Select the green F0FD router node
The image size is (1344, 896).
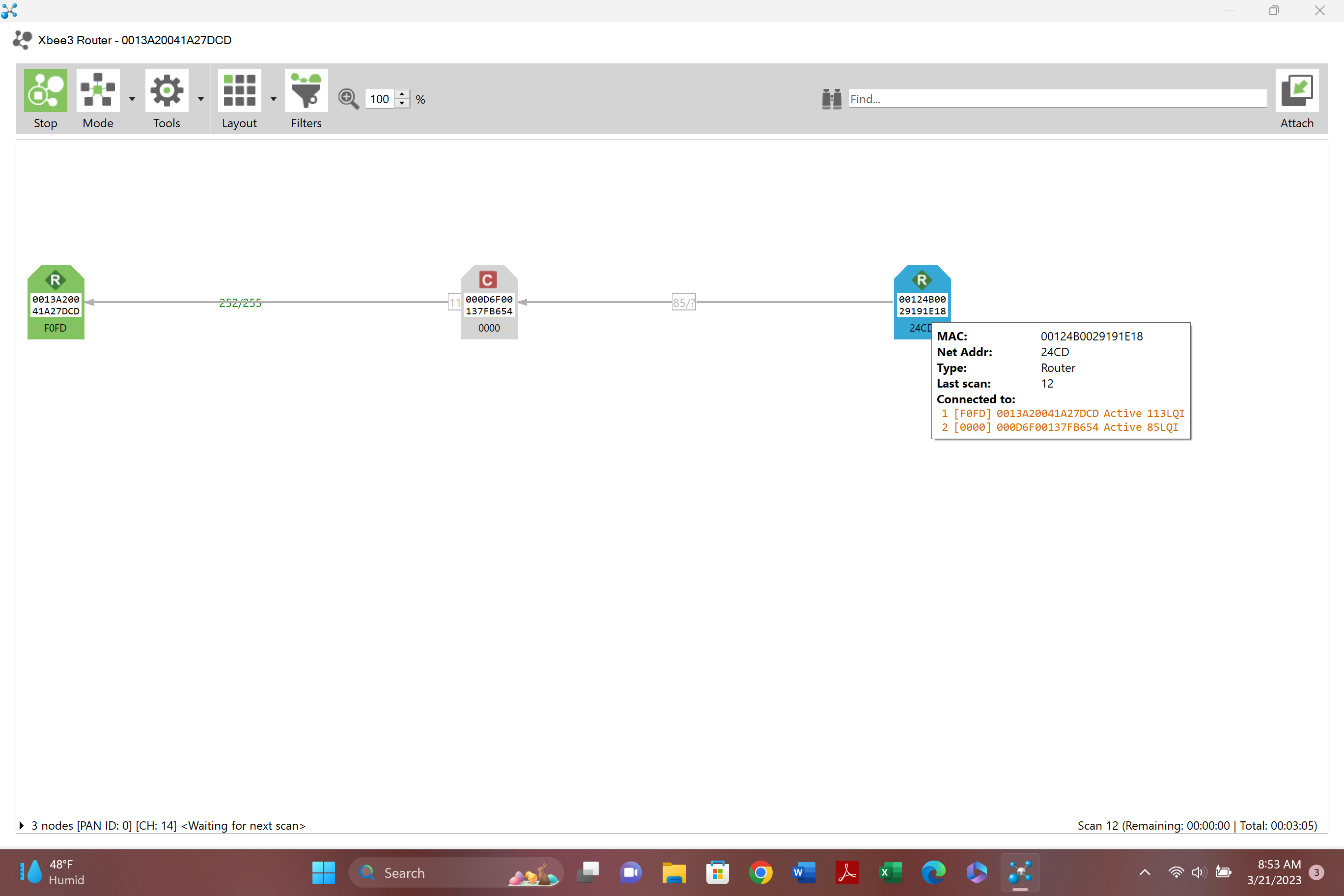(x=56, y=302)
